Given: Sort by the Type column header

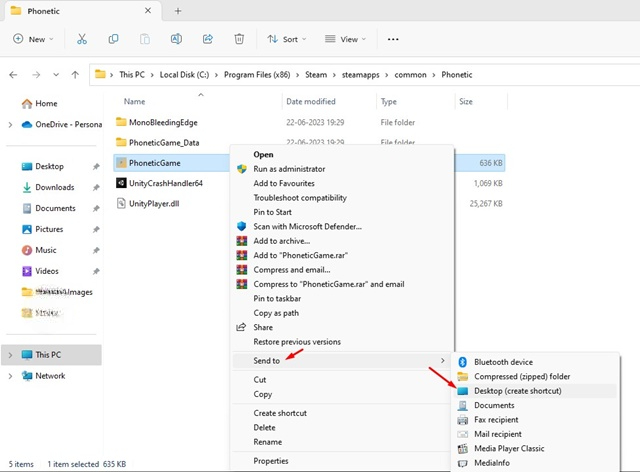Looking at the screenshot, I should click(x=389, y=102).
